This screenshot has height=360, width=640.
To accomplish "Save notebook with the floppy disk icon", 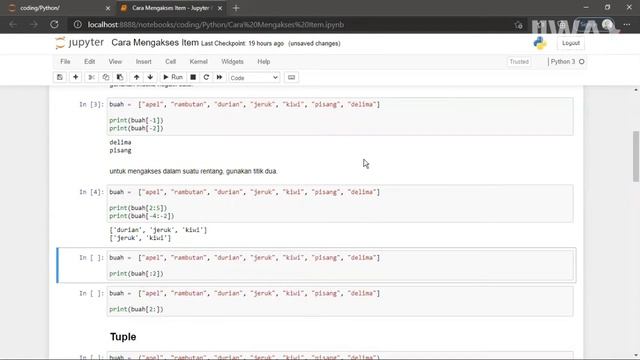I will click(60, 77).
